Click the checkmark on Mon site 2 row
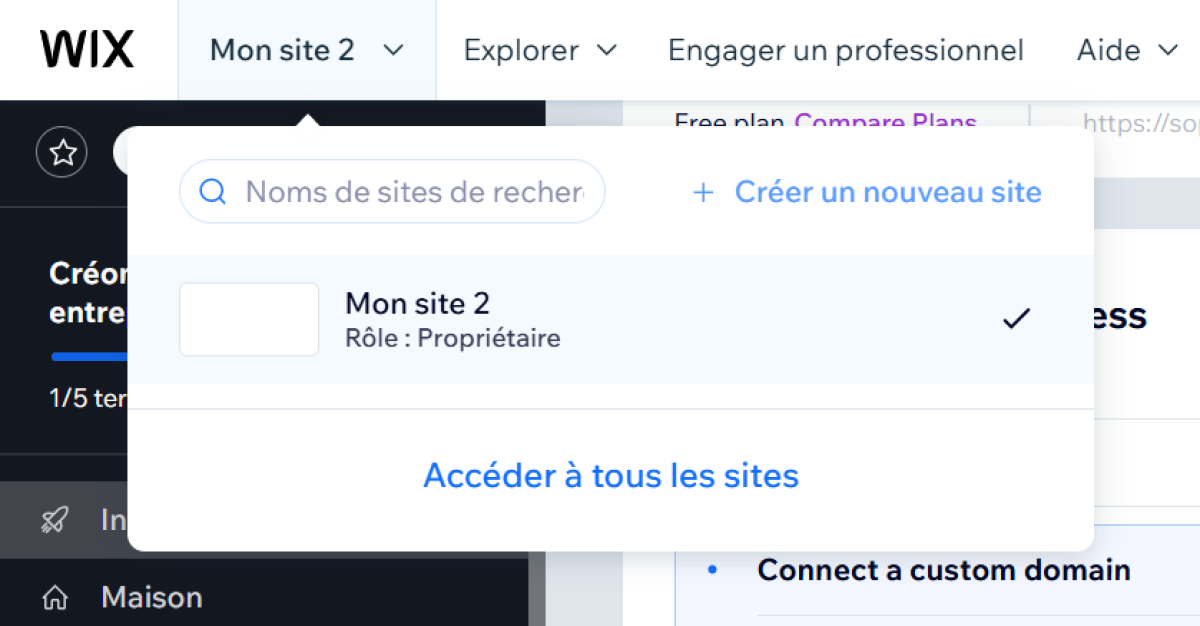The image size is (1200, 626). click(x=1016, y=319)
